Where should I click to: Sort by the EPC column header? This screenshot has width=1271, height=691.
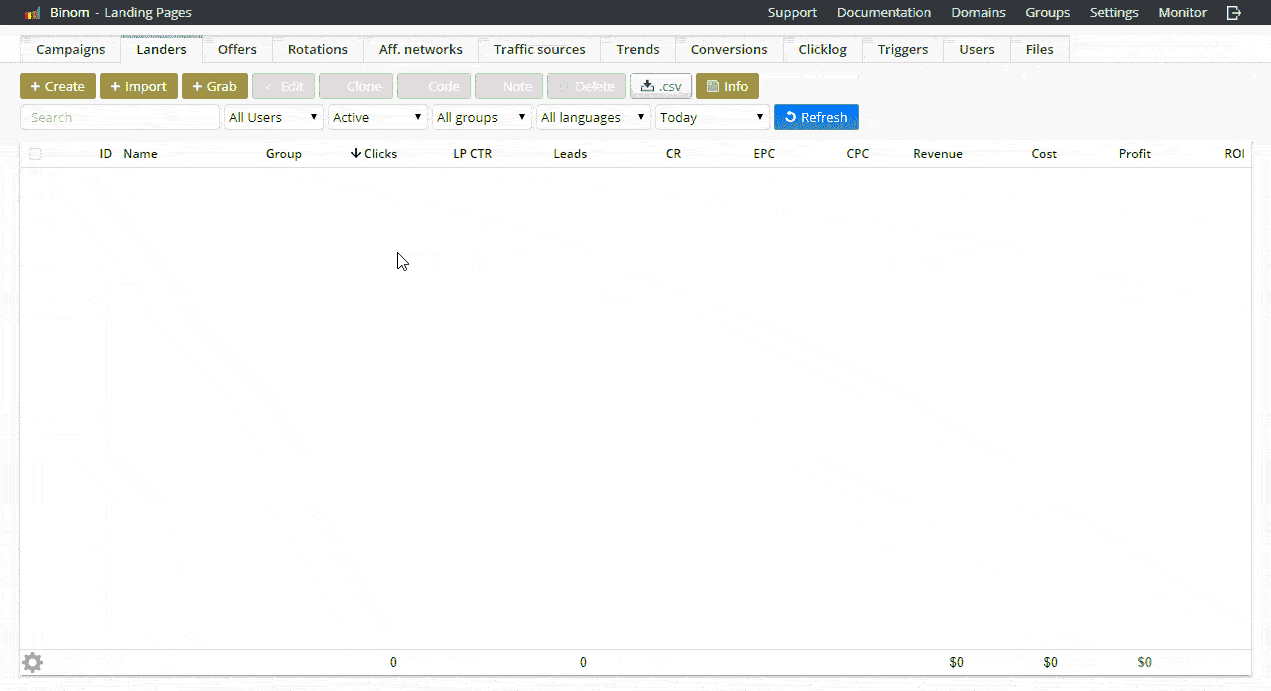(764, 154)
